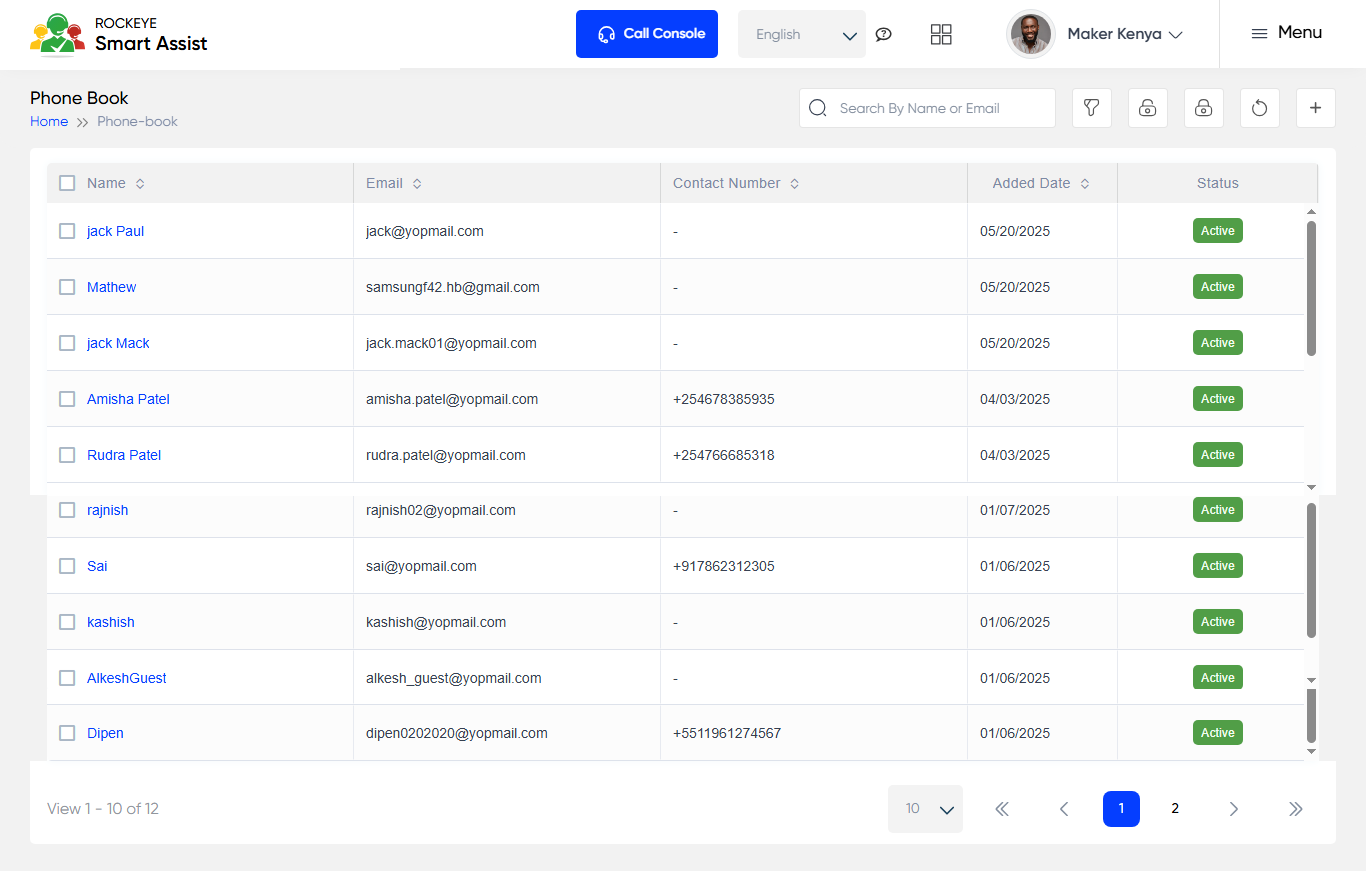Click the 'View 1 - 10 of 12' text
The width and height of the screenshot is (1366, 873).
pyautogui.click(x=103, y=809)
